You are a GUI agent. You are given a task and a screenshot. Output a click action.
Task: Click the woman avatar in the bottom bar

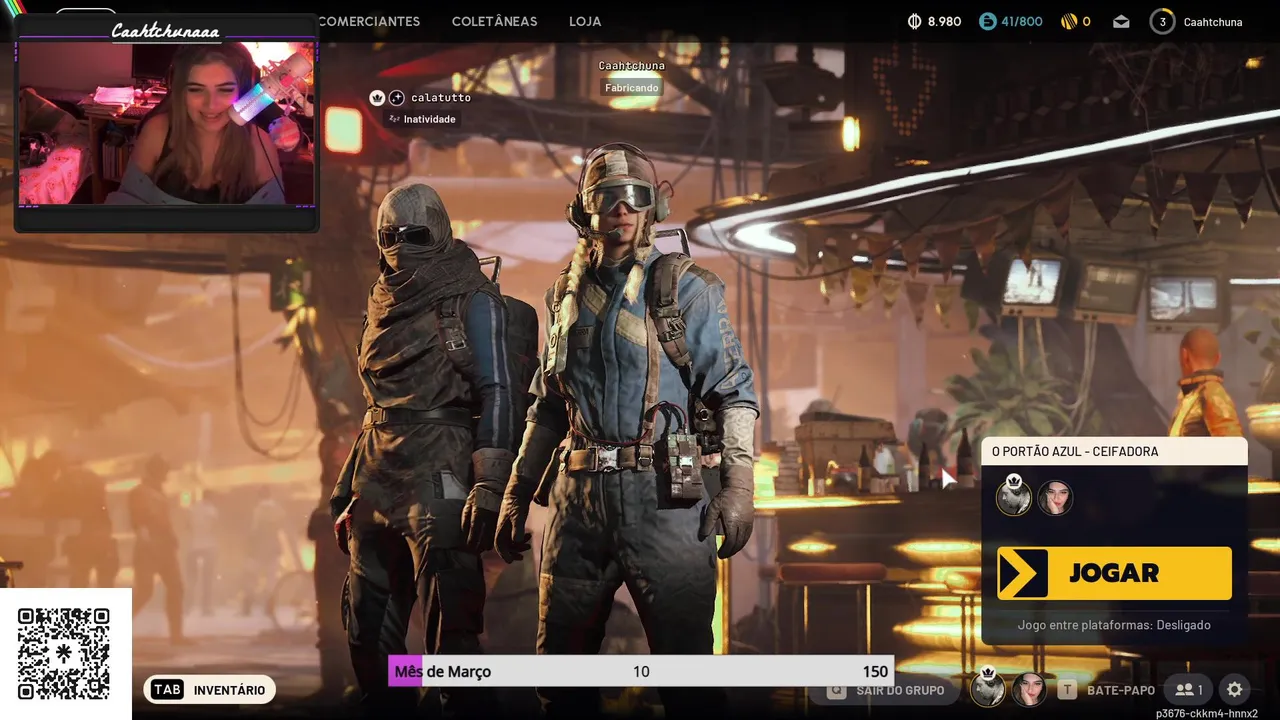point(1029,689)
